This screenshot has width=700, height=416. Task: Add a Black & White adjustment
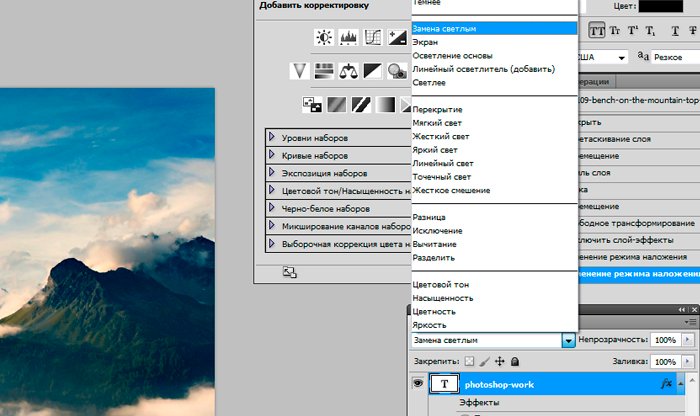point(373,70)
